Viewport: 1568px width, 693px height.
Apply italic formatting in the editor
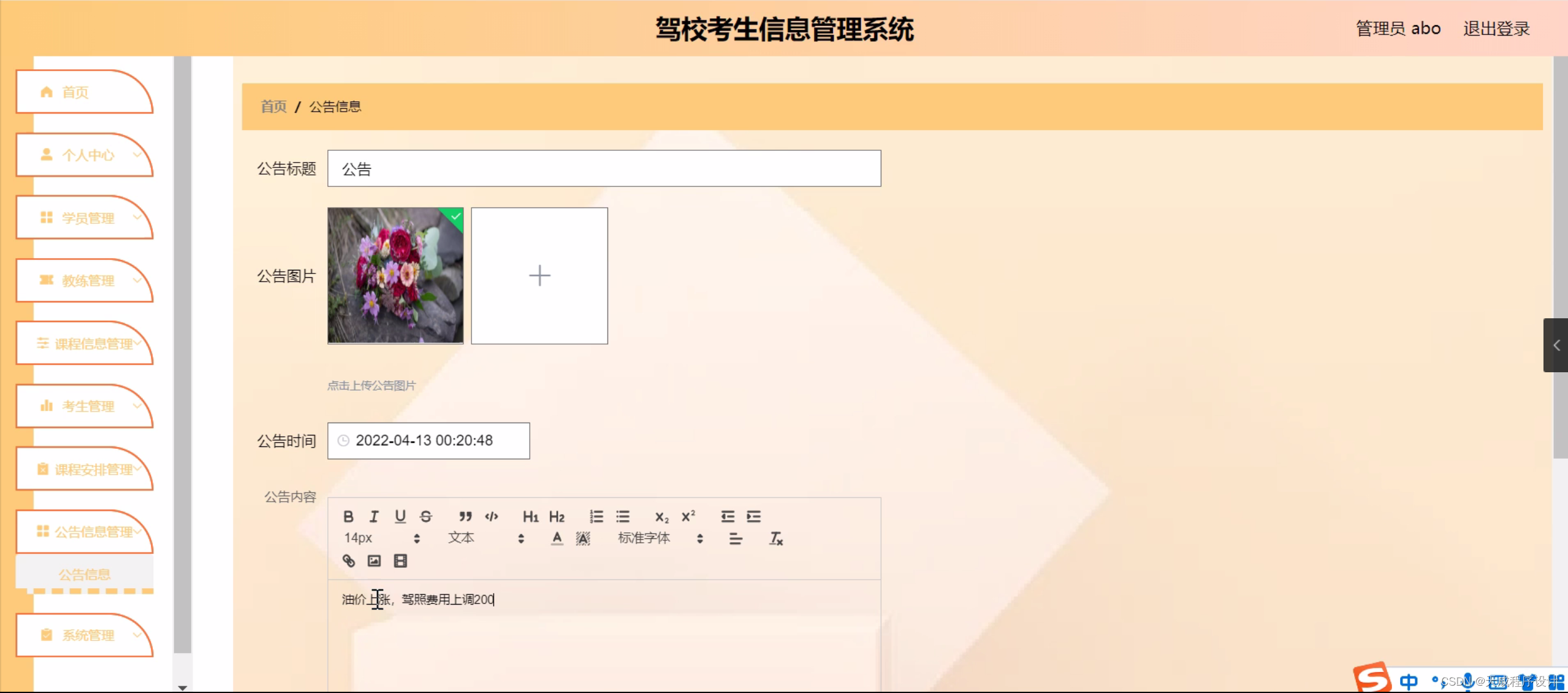pos(374,516)
